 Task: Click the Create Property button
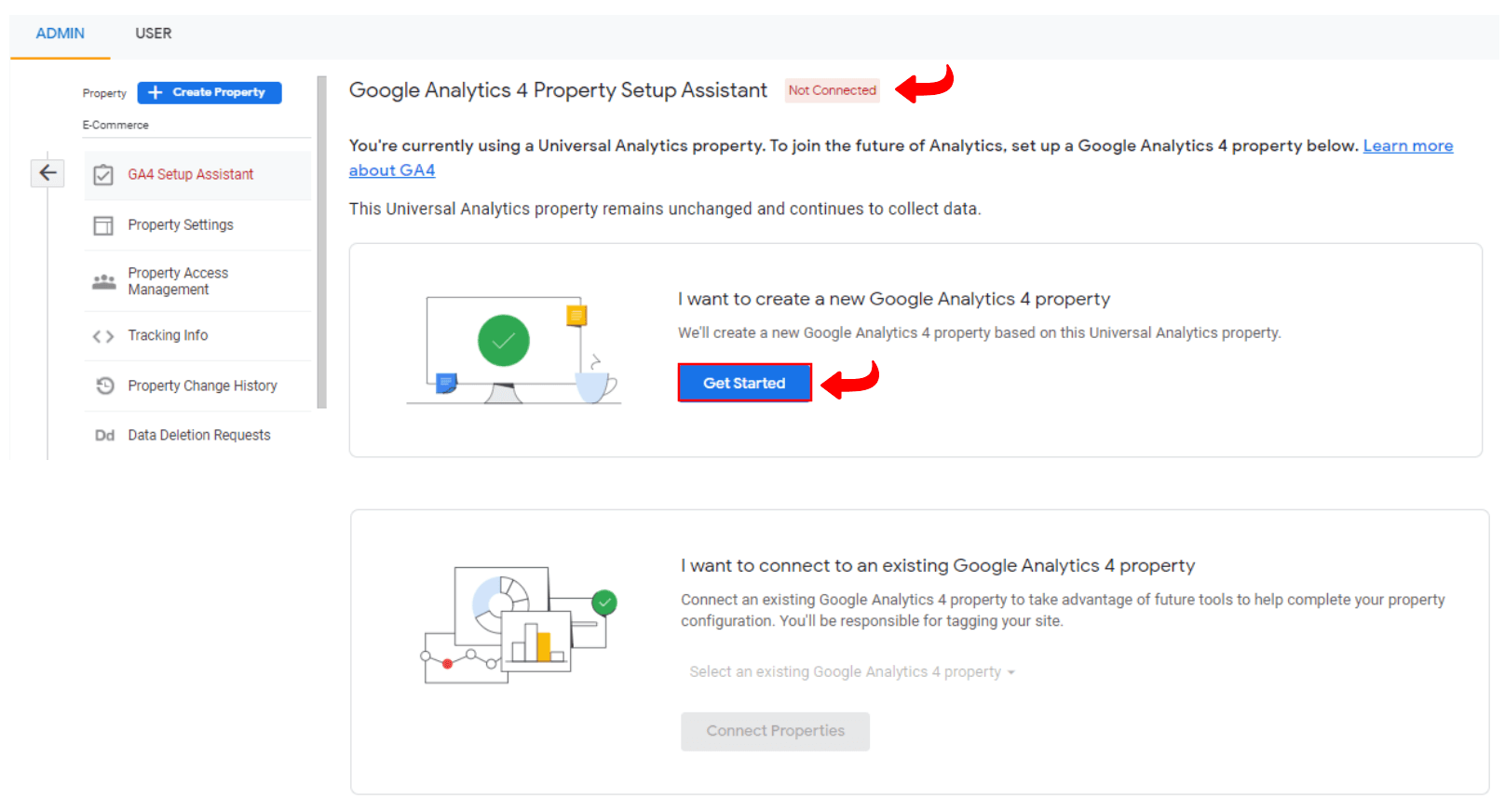point(209,92)
